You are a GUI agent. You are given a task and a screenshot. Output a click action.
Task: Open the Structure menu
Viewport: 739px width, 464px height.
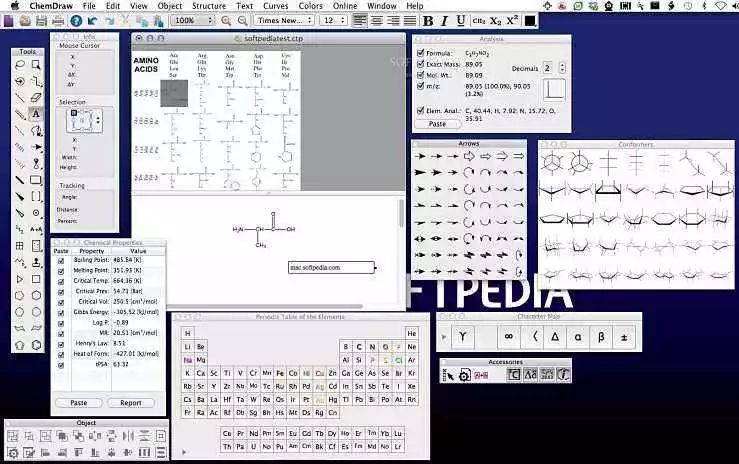(209, 6)
